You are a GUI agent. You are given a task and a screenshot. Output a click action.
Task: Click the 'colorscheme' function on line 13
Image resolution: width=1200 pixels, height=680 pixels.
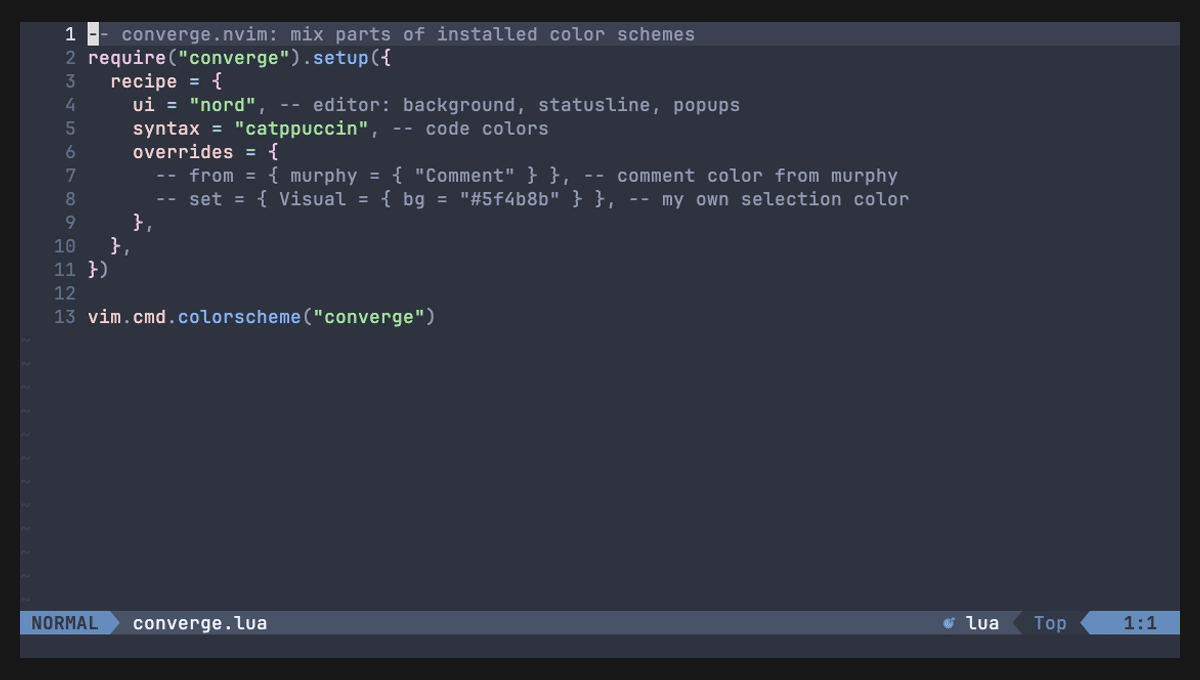(240, 317)
